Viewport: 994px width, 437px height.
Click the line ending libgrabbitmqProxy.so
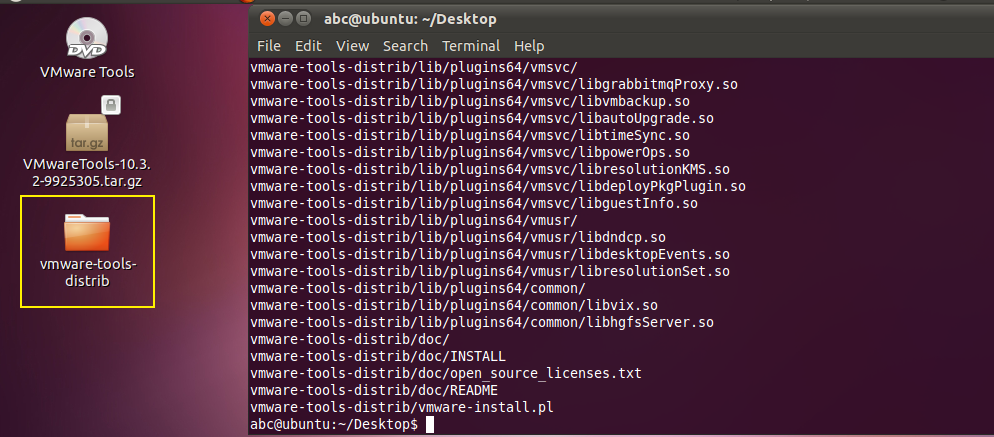[x=494, y=84]
